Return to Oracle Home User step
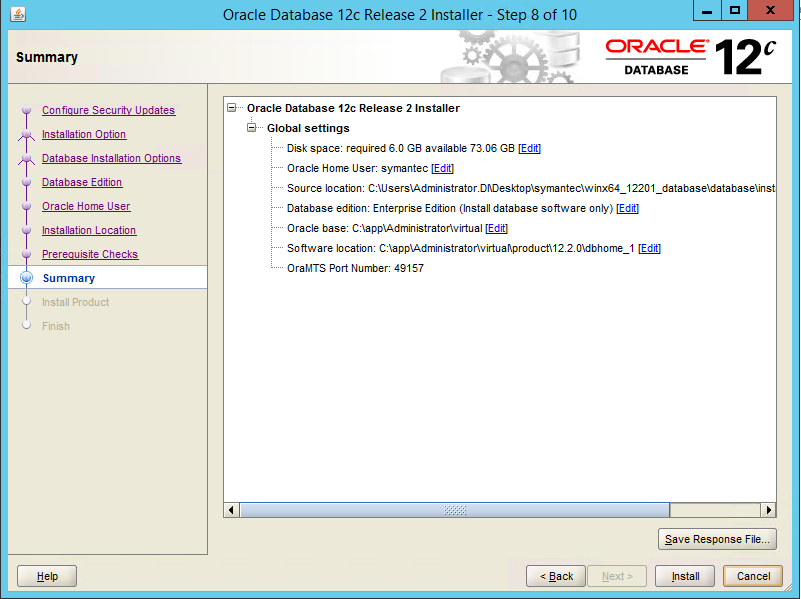This screenshot has height=599, width=801. 86,206
